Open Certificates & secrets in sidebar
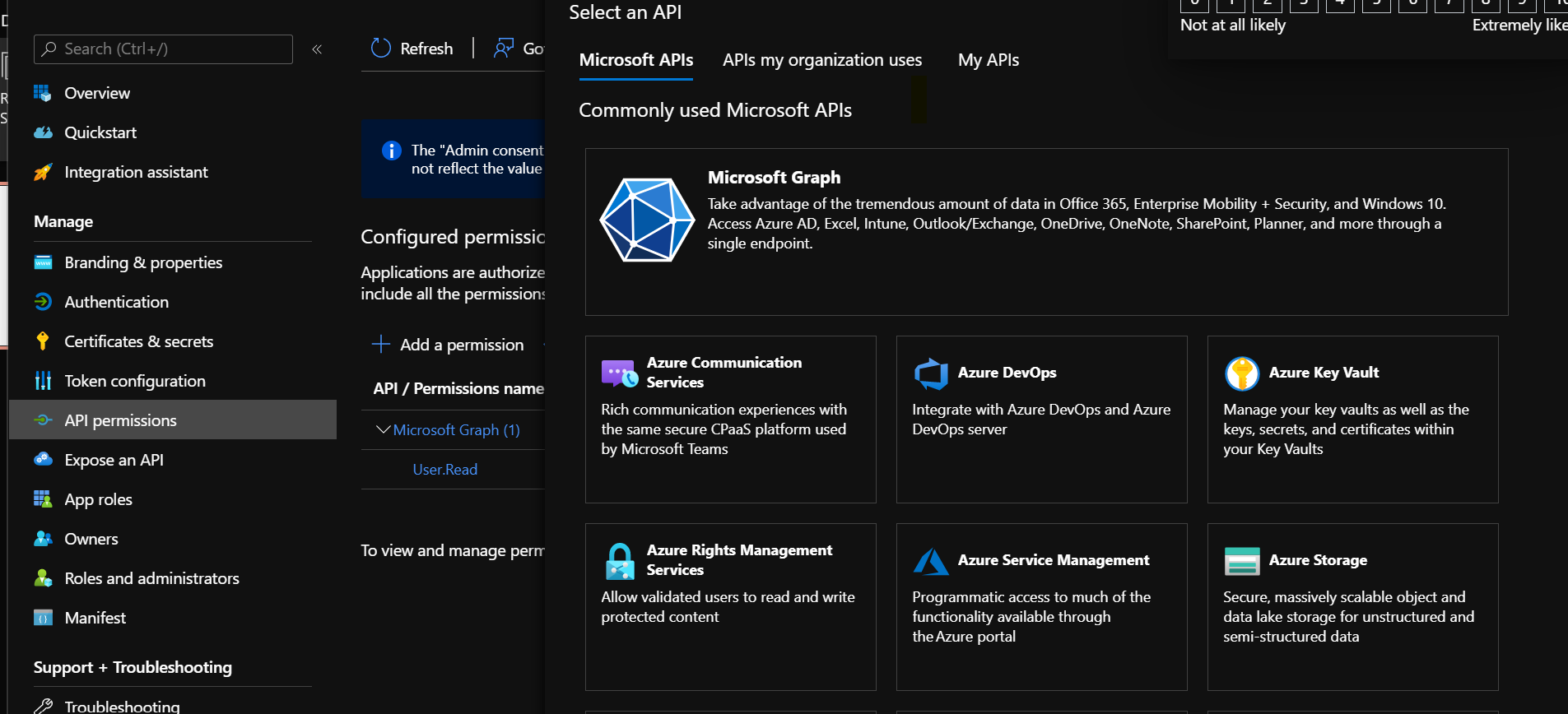 coord(138,341)
